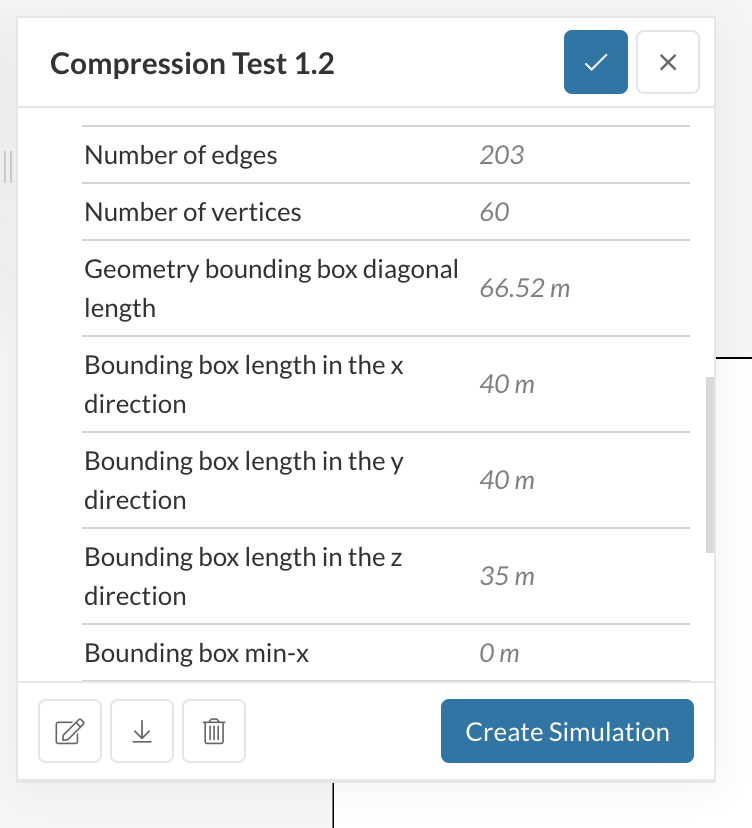Delete geometry using the trash icon

coord(214,732)
